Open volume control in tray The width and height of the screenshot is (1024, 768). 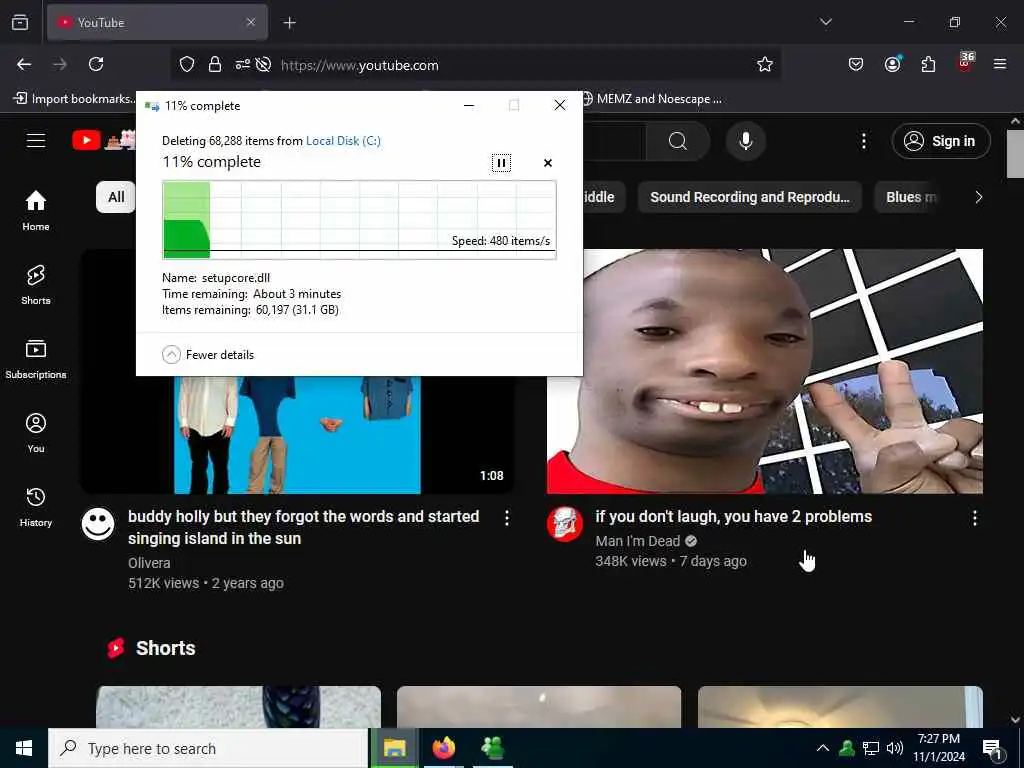(x=895, y=748)
